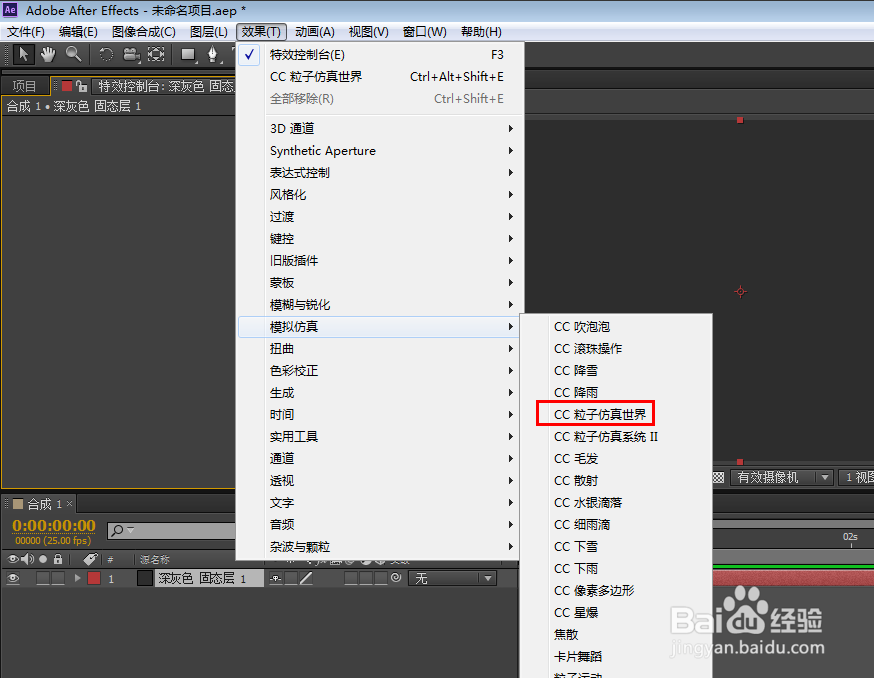
Task: Click the video eye column header icon
Action: [x=13, y=559]
